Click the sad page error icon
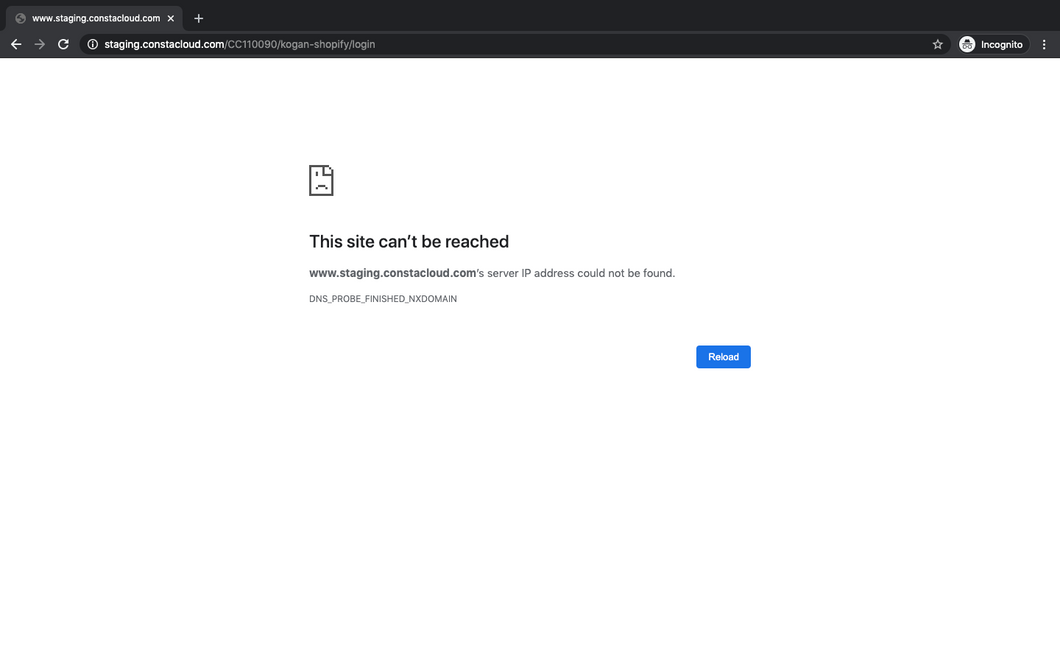 pos(321,181)
